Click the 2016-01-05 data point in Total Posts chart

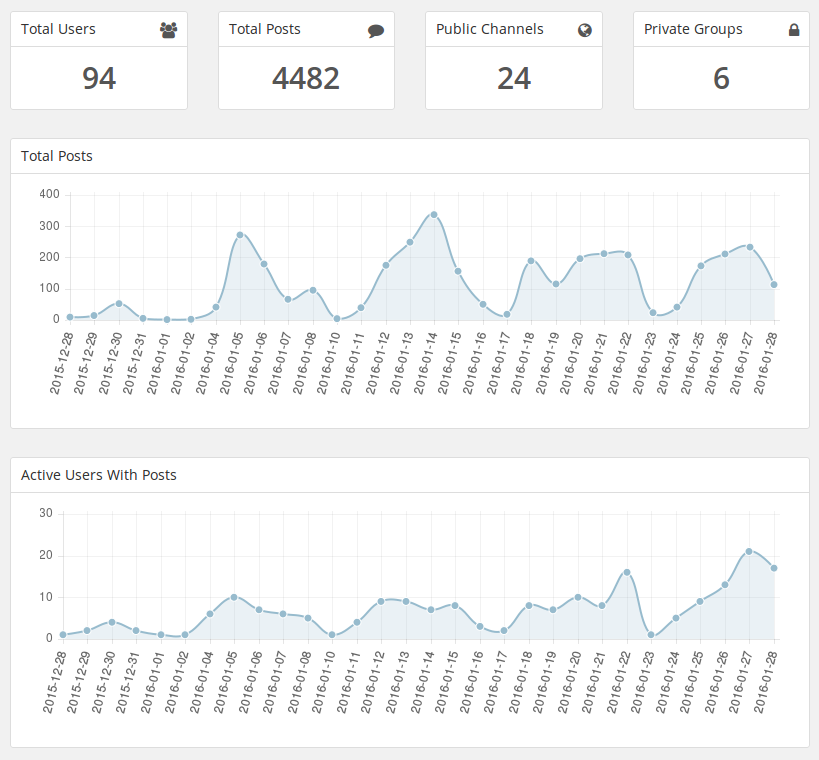(240, 235)
